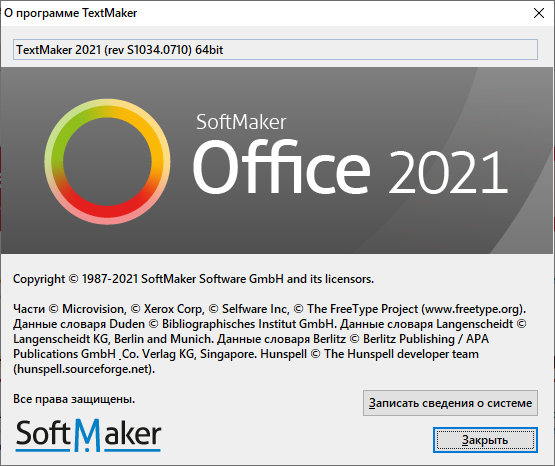
Task: Click the Закрыть button
Action: pos(485,440)
